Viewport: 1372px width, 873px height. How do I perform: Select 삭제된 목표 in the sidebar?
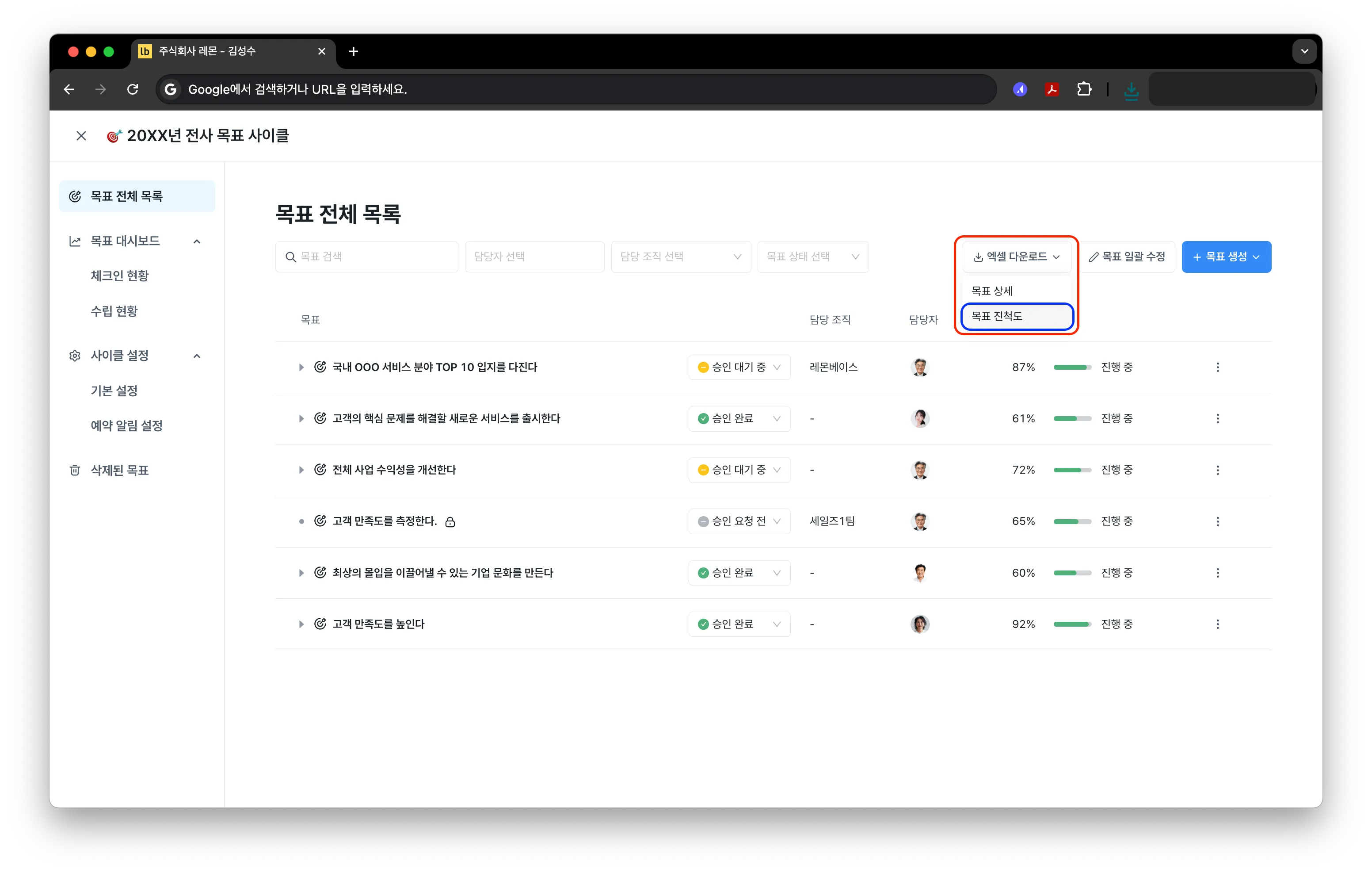coord(136,470)
